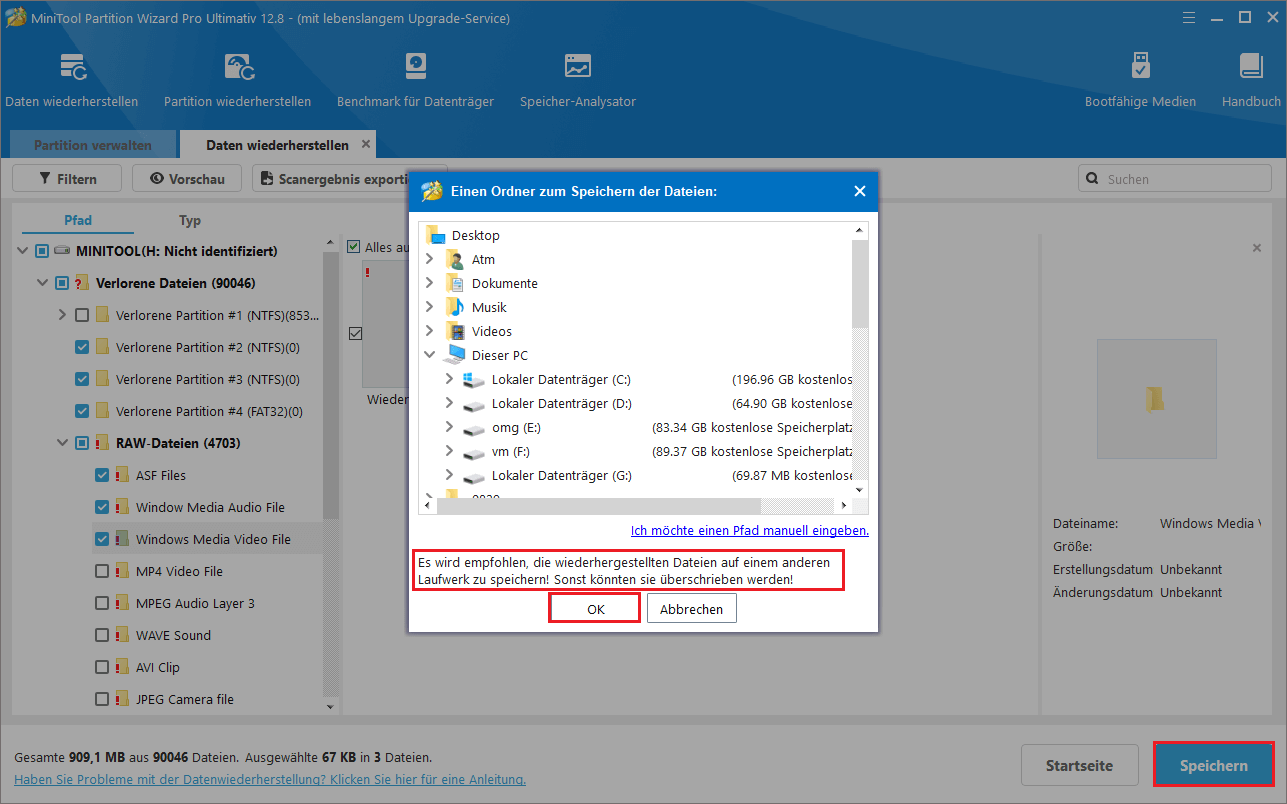Uncheck the ASF Files checkbox
Viewport: 1287px width, 804px height.
[x=102, y=475]
